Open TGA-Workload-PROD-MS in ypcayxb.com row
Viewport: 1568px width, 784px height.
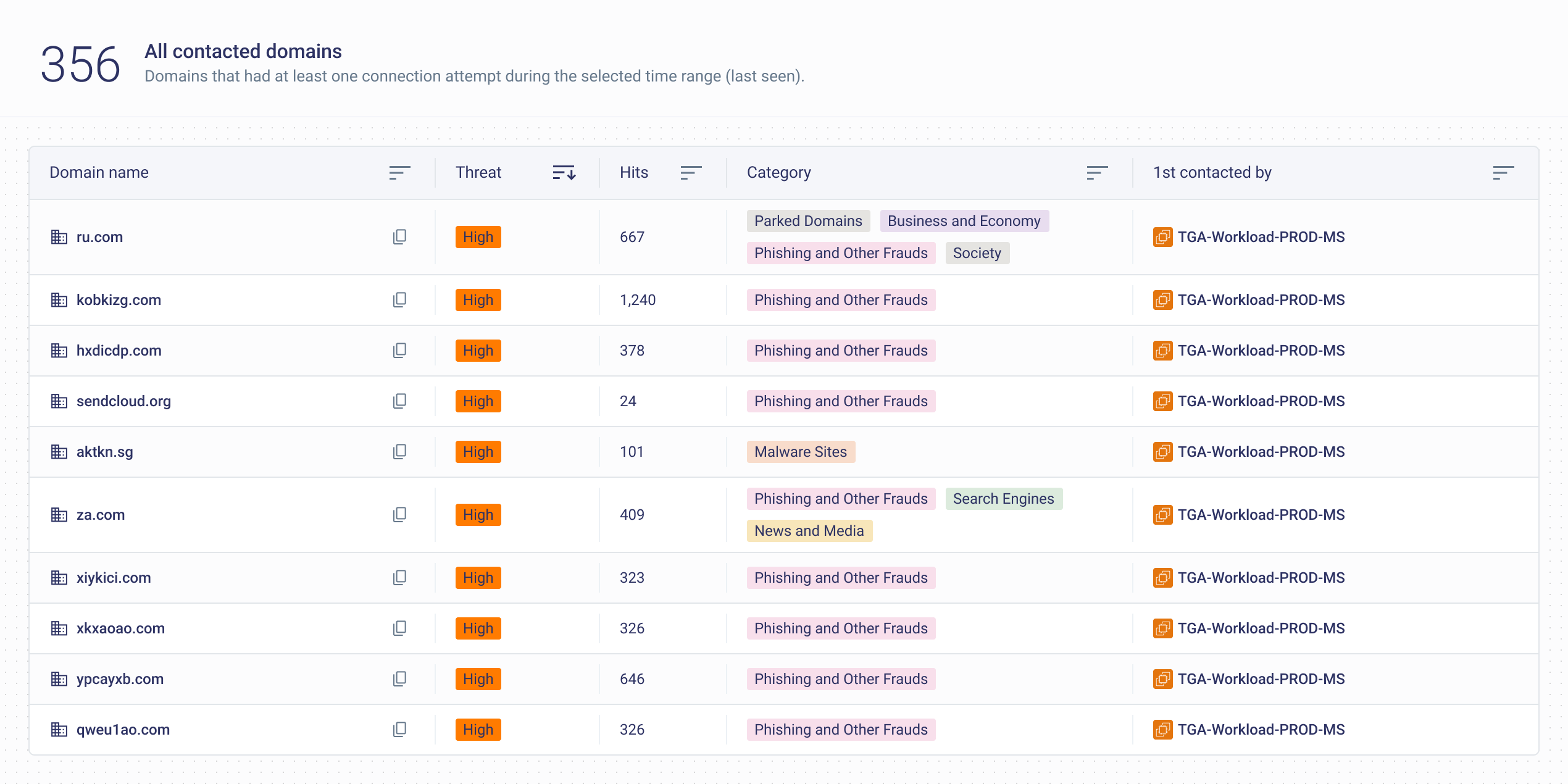(x=1261, y=679)
